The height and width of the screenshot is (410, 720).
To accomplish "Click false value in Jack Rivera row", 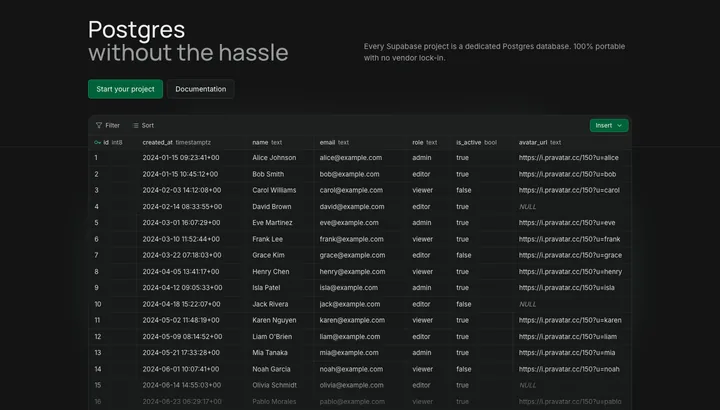I will coord(464,304).
